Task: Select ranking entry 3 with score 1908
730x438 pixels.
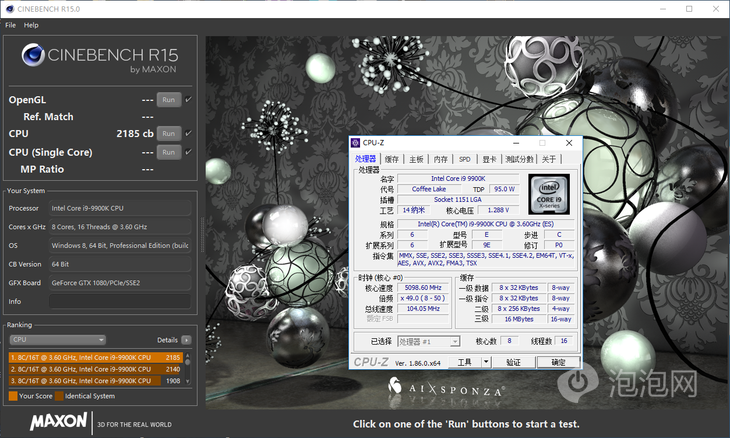Action: tap(95, 381)
